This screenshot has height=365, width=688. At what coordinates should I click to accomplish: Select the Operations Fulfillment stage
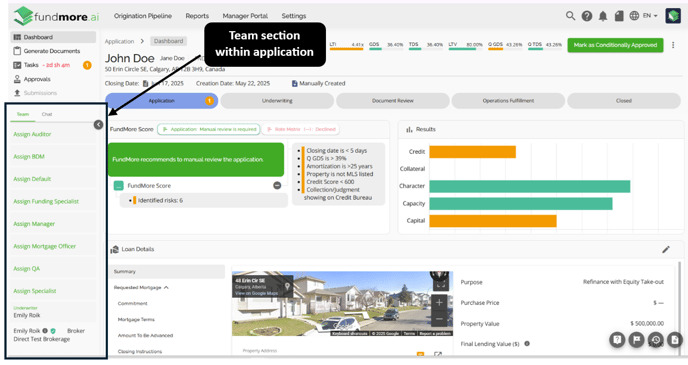tap(508, 101)
